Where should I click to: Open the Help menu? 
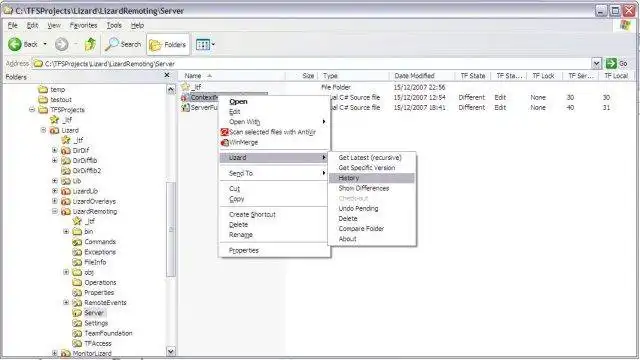click(x=137, y=25)
